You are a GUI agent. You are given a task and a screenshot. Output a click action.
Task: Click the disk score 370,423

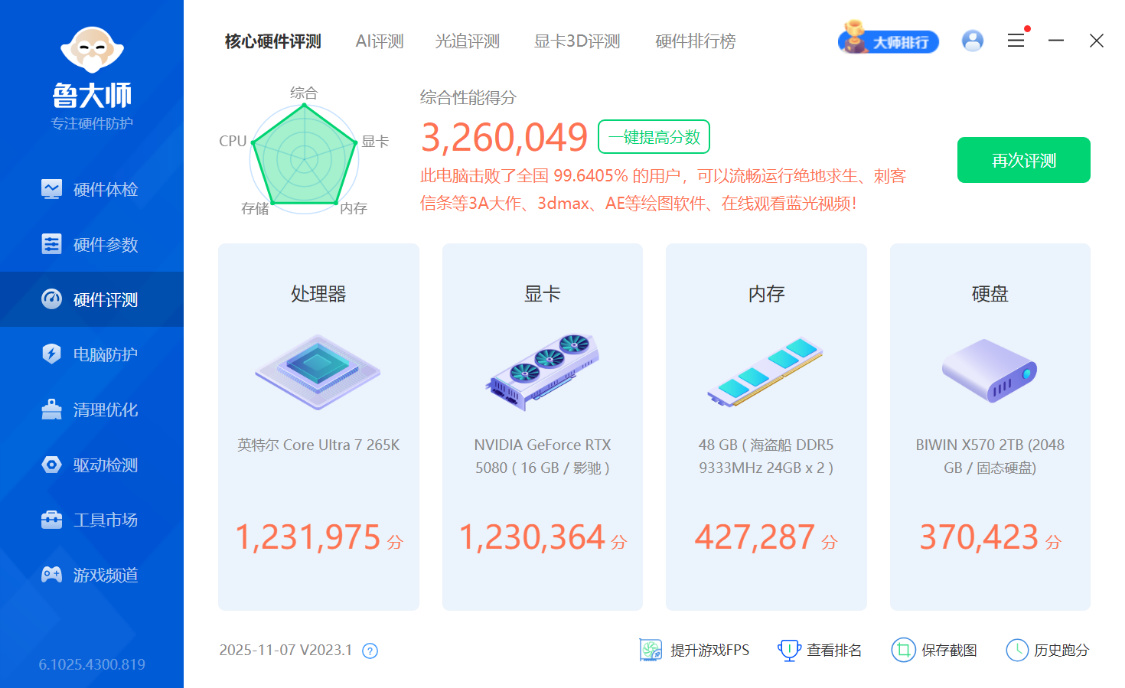tap(979, 537)
